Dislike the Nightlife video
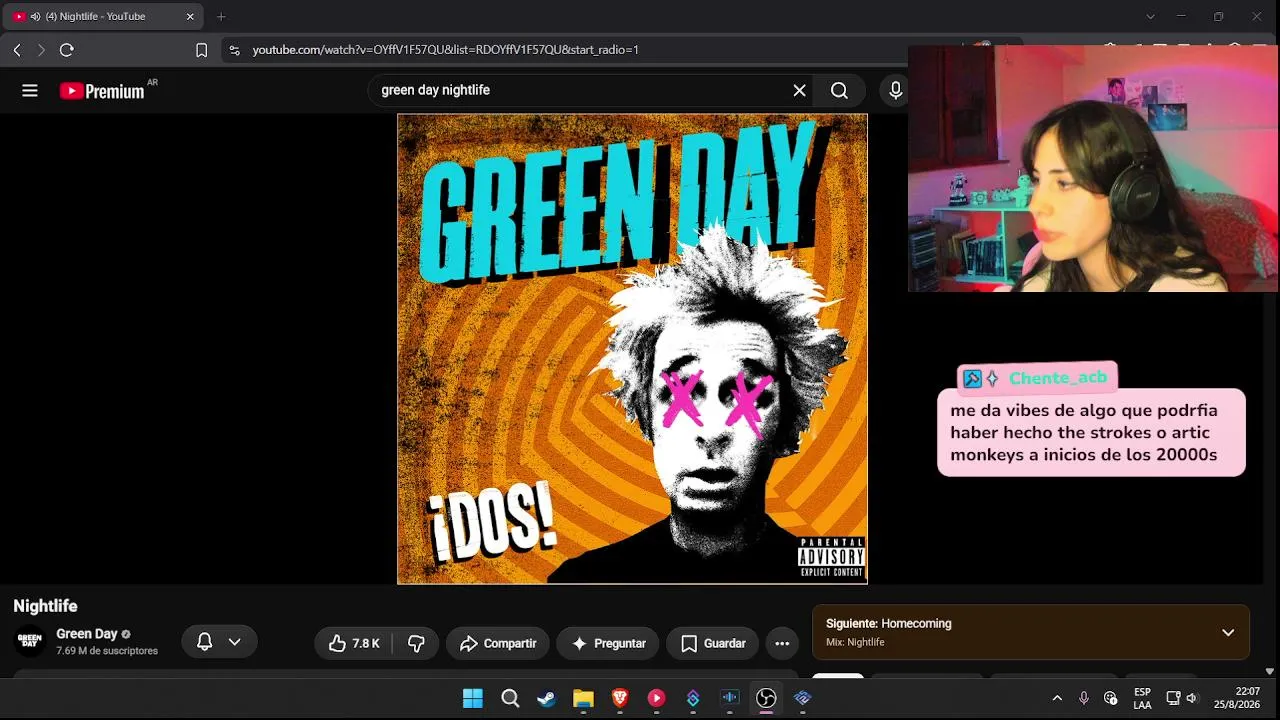The height and width of the screenshot is (720, 1280). [416, 643]
